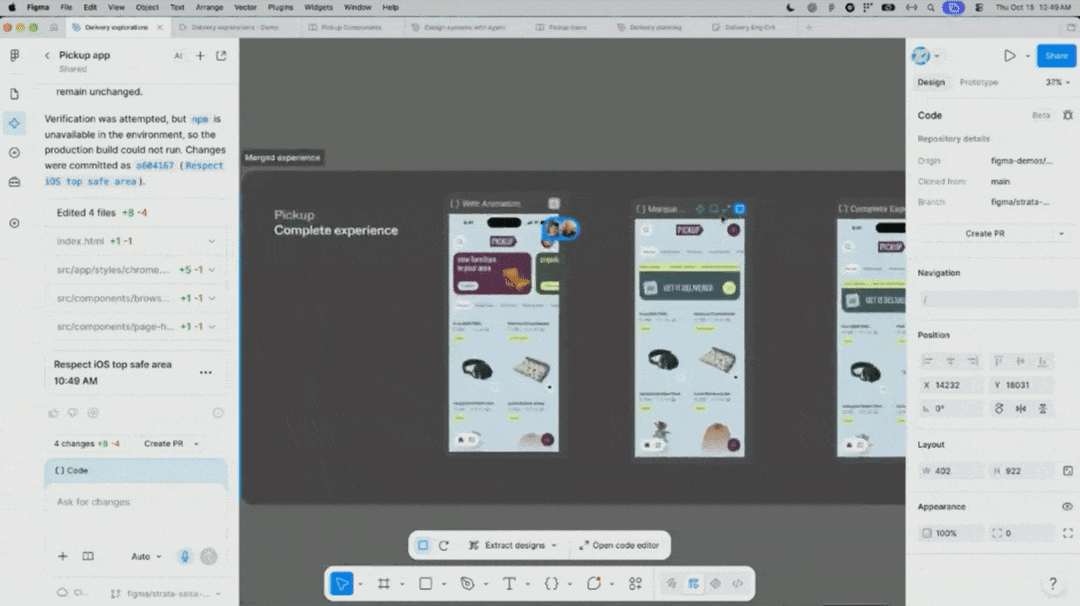Click the refresh icon beside Extract designs

point(444,545)
